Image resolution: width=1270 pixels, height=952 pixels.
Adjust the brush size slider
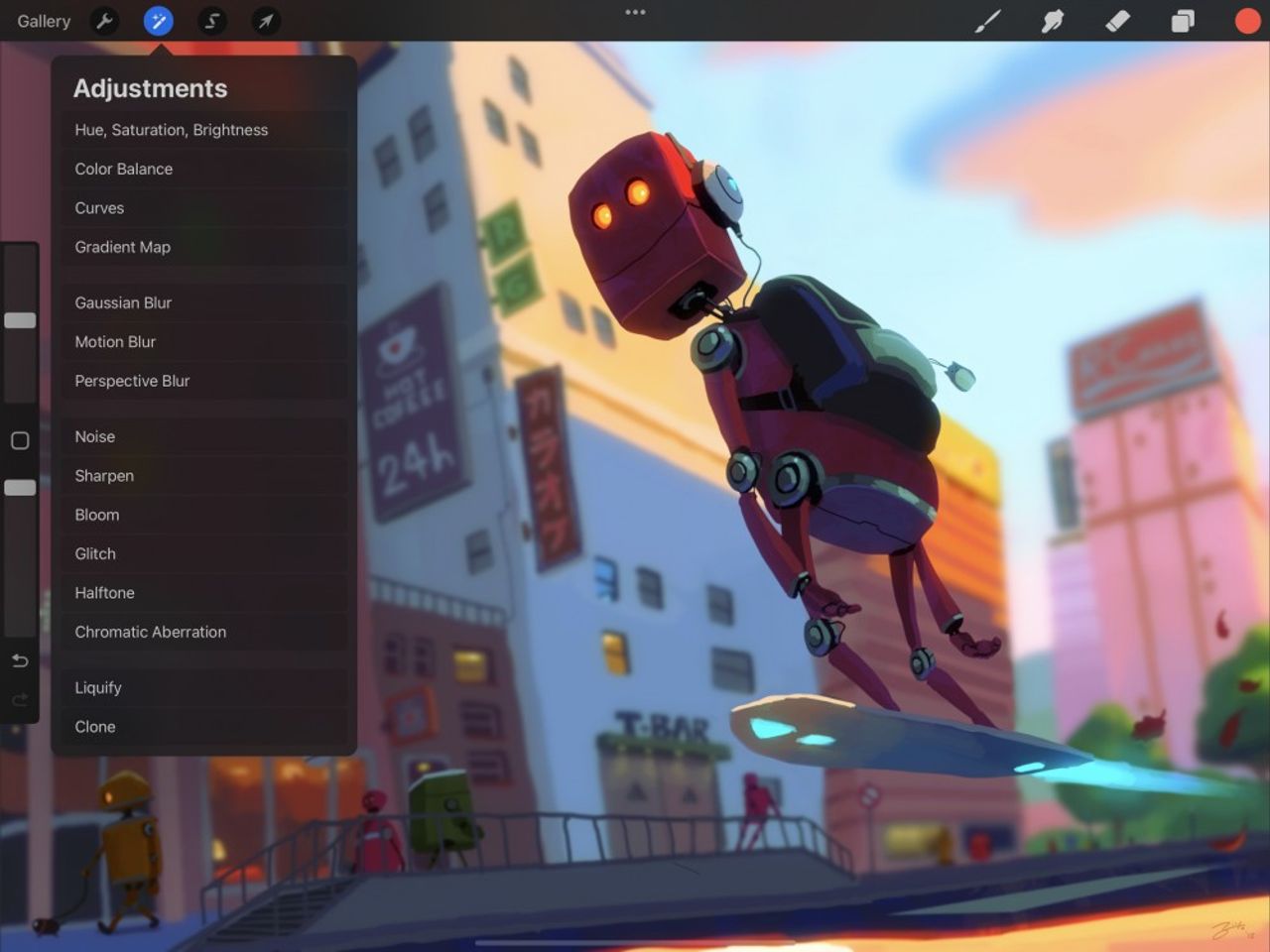20,320
